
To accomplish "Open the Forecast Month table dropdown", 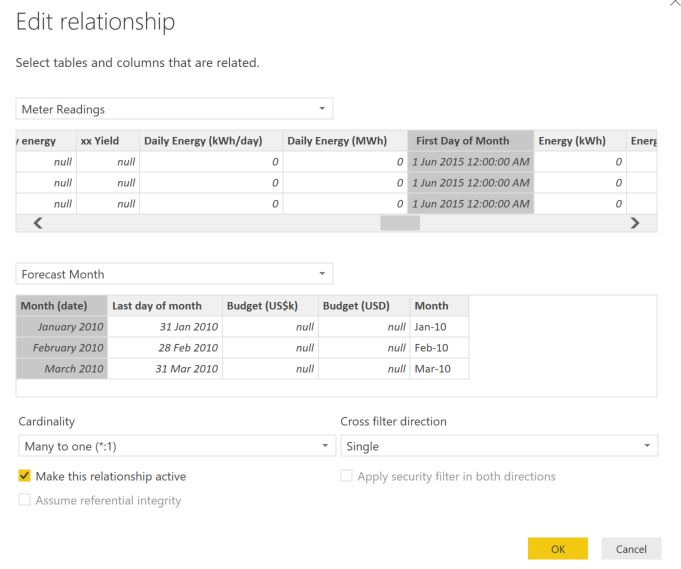I will click(x=174, y=274).
